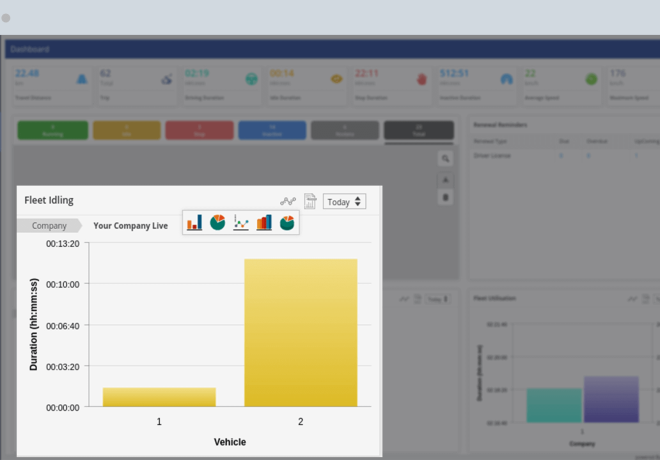Image resolution: width=660 pixels, height=460 pixels.
Task: Filter by the blue Inactive status button
Action: 272,130
